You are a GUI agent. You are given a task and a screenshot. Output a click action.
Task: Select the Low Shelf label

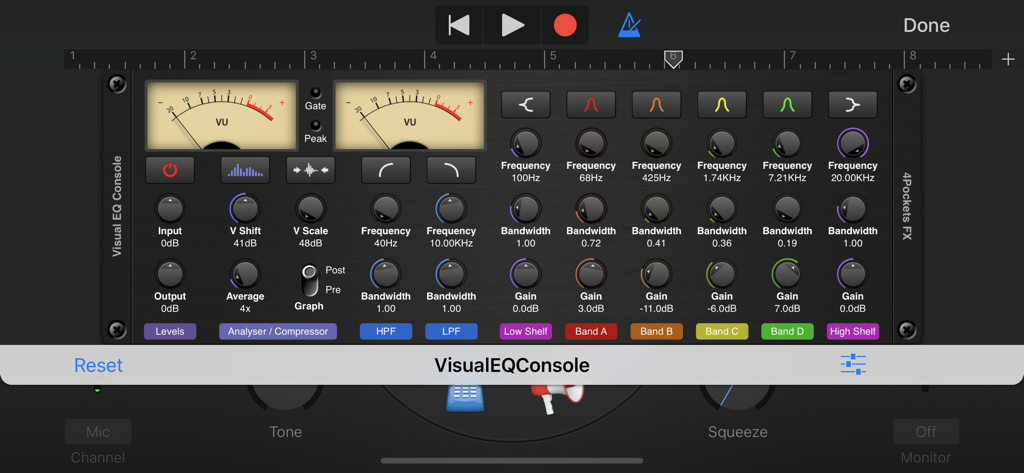(526, 331)
